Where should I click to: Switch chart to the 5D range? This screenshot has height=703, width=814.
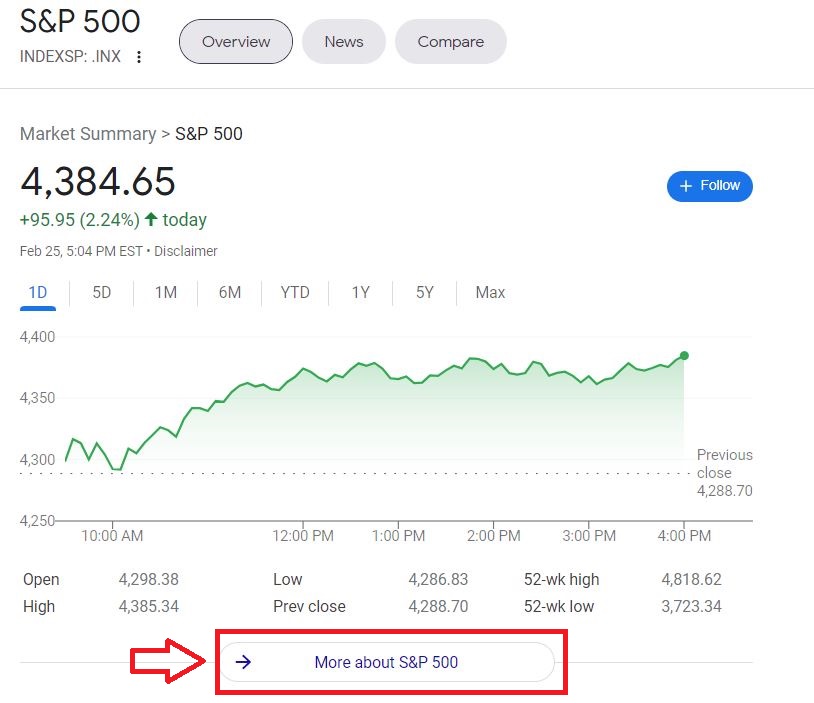pos(101,292)
